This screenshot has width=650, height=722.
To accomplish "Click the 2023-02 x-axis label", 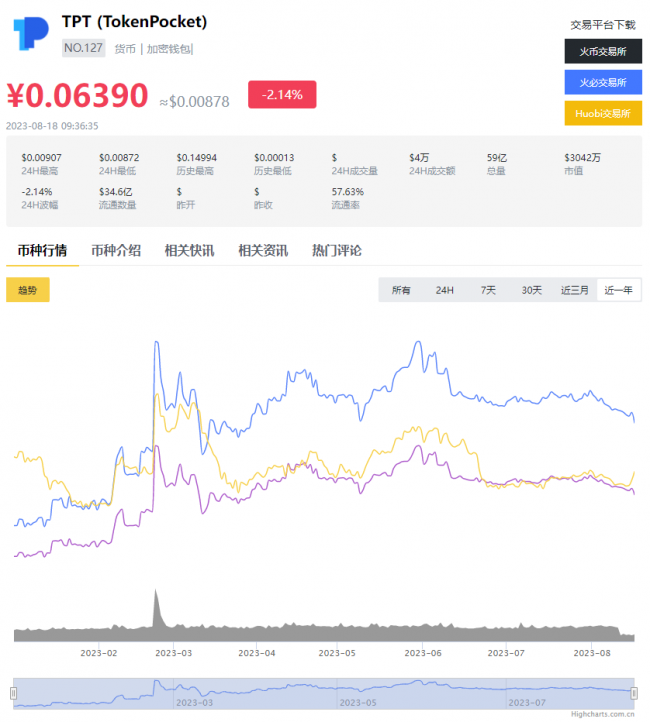I will click(99, 653).
